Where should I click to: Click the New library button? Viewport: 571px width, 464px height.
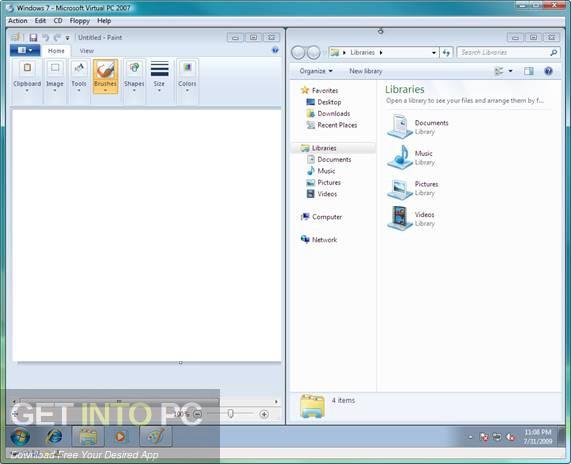point(366,71)
